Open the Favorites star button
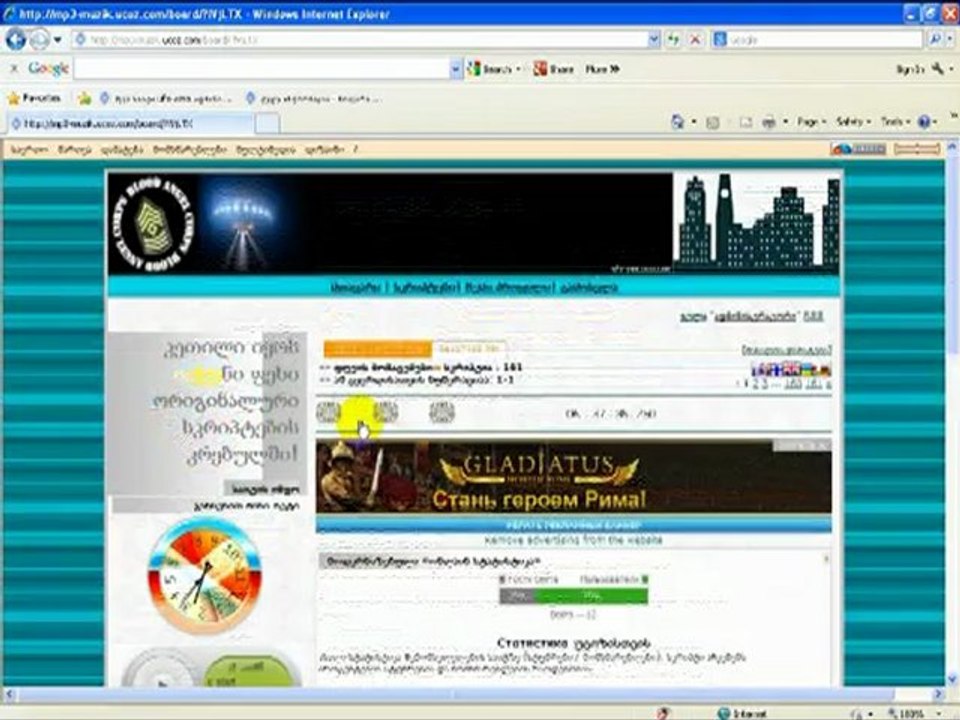The width and height of the screenshot is (960, 720). click(34, 98)
